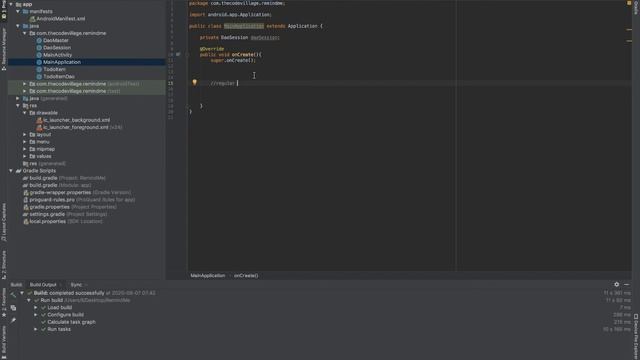
Task: Open the Build Variants side tab
Action: (x=4, y=341)
